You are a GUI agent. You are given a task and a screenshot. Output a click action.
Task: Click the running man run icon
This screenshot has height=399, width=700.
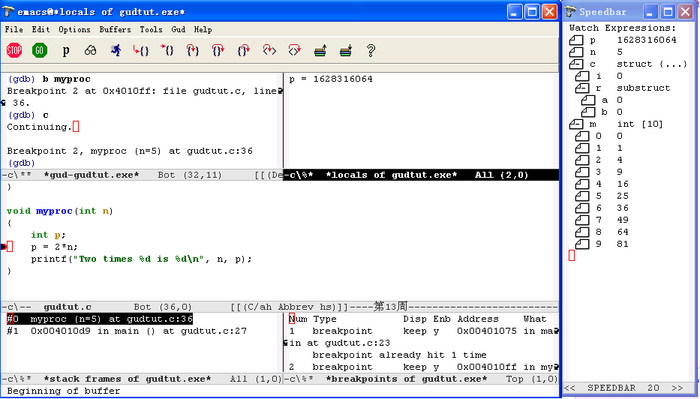tap(116, 50)
